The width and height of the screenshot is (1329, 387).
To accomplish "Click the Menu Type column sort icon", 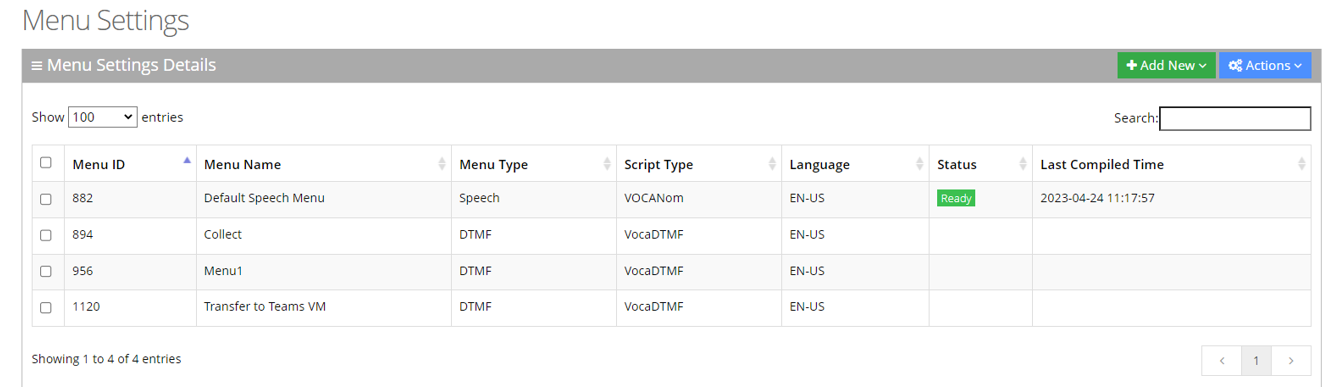I will pos(607,164).
